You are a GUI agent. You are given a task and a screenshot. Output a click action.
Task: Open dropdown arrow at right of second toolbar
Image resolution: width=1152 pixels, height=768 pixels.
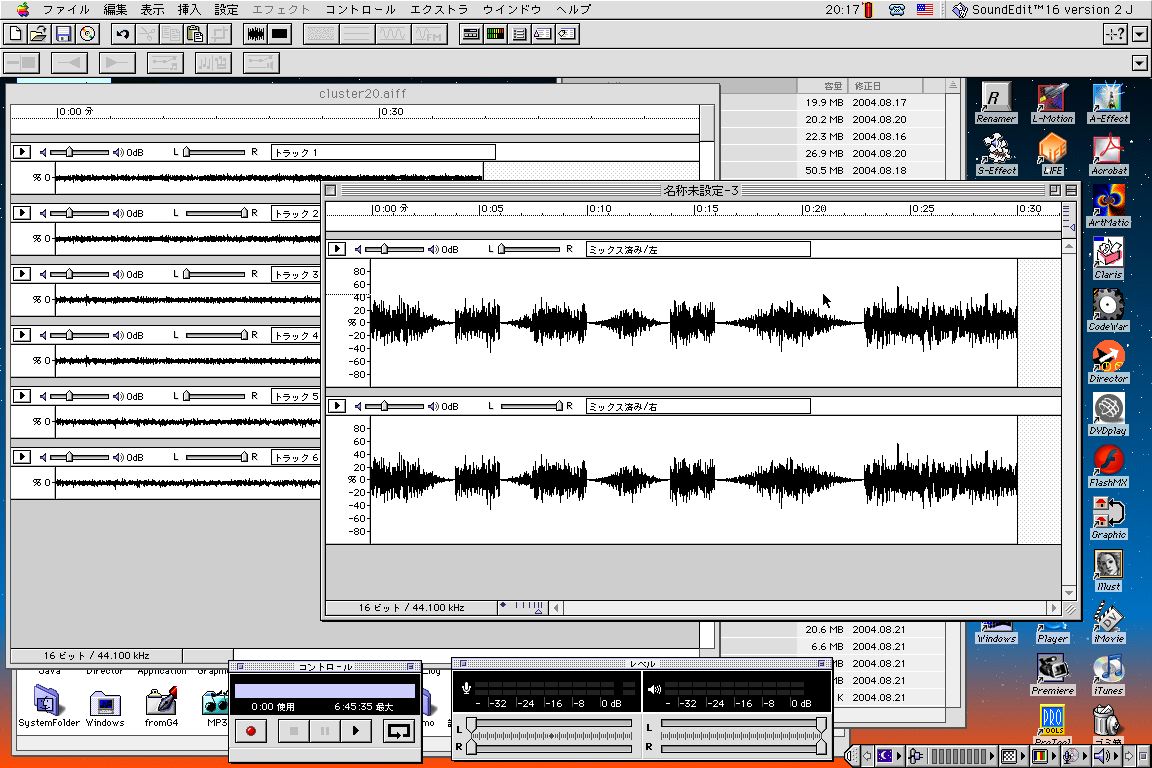[1141, 63]
